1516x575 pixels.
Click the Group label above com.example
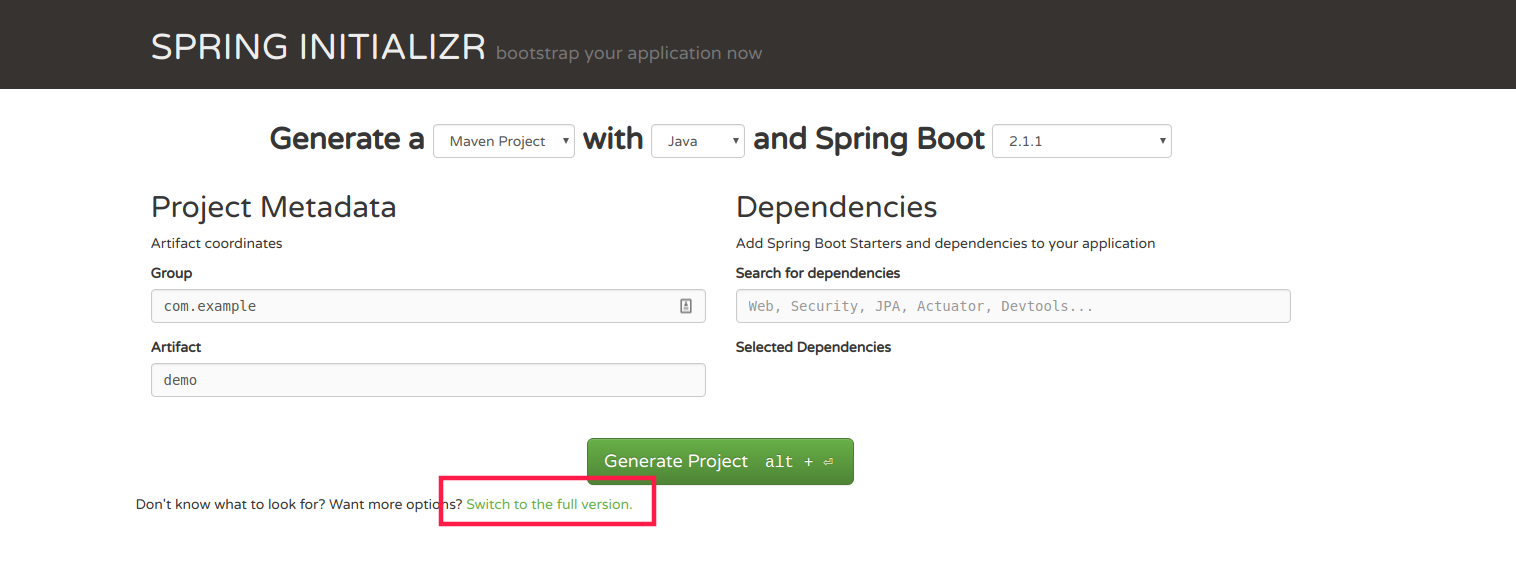pyautogui.click(x=171, y=273)
